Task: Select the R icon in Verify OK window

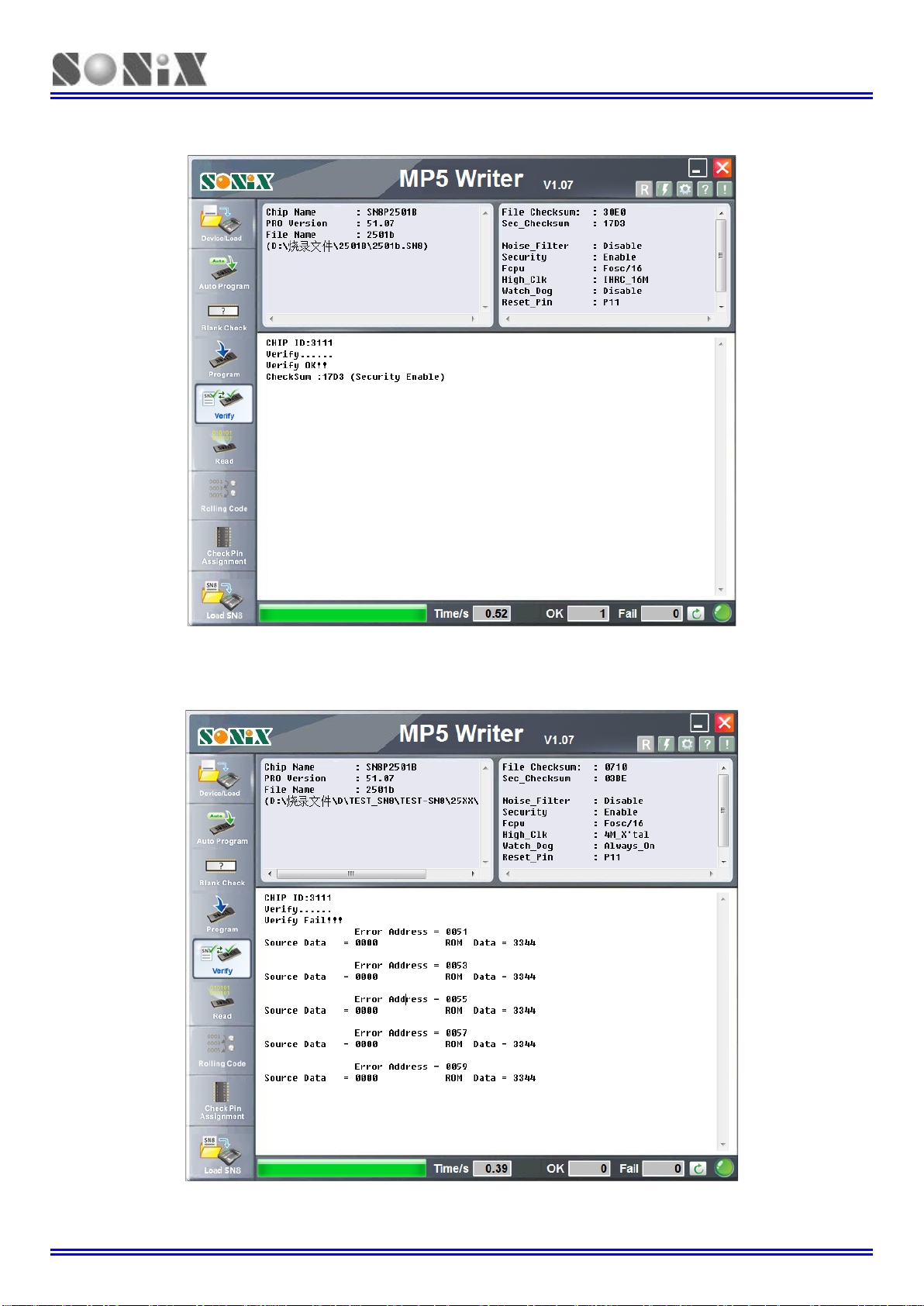Action: 644,189
